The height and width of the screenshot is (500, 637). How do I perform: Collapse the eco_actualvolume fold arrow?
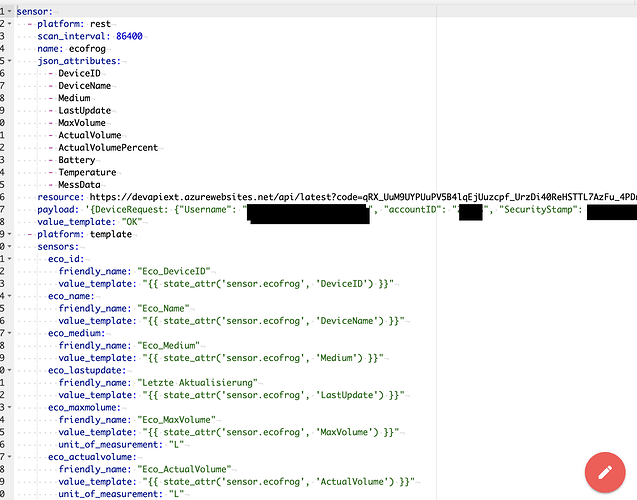coord(9,457)
